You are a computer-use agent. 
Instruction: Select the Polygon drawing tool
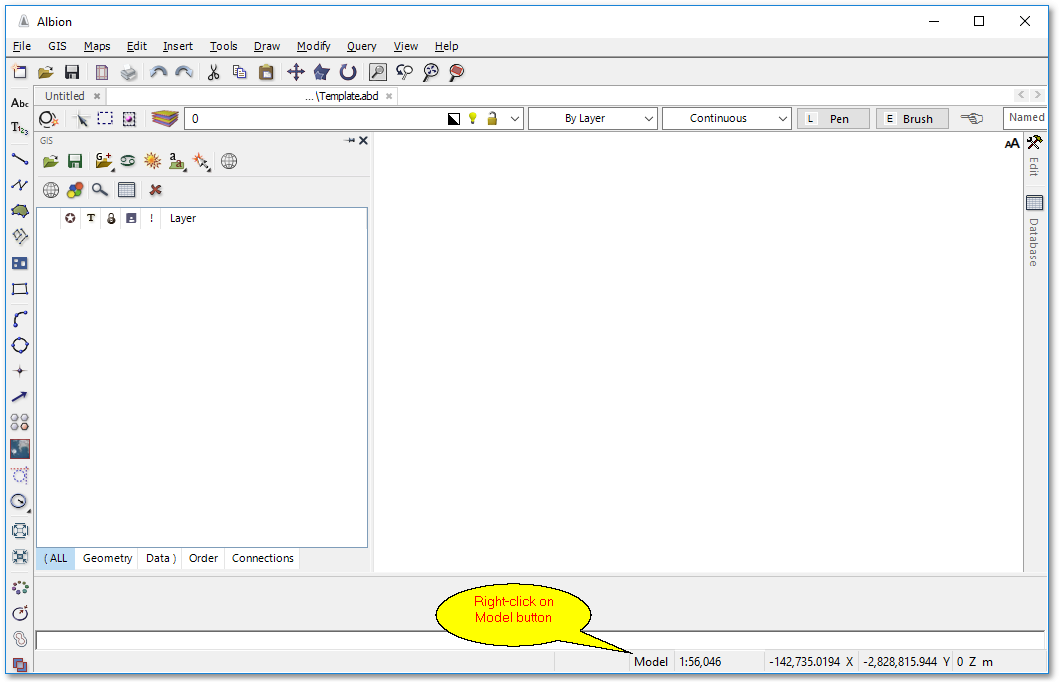coord(20,211)
